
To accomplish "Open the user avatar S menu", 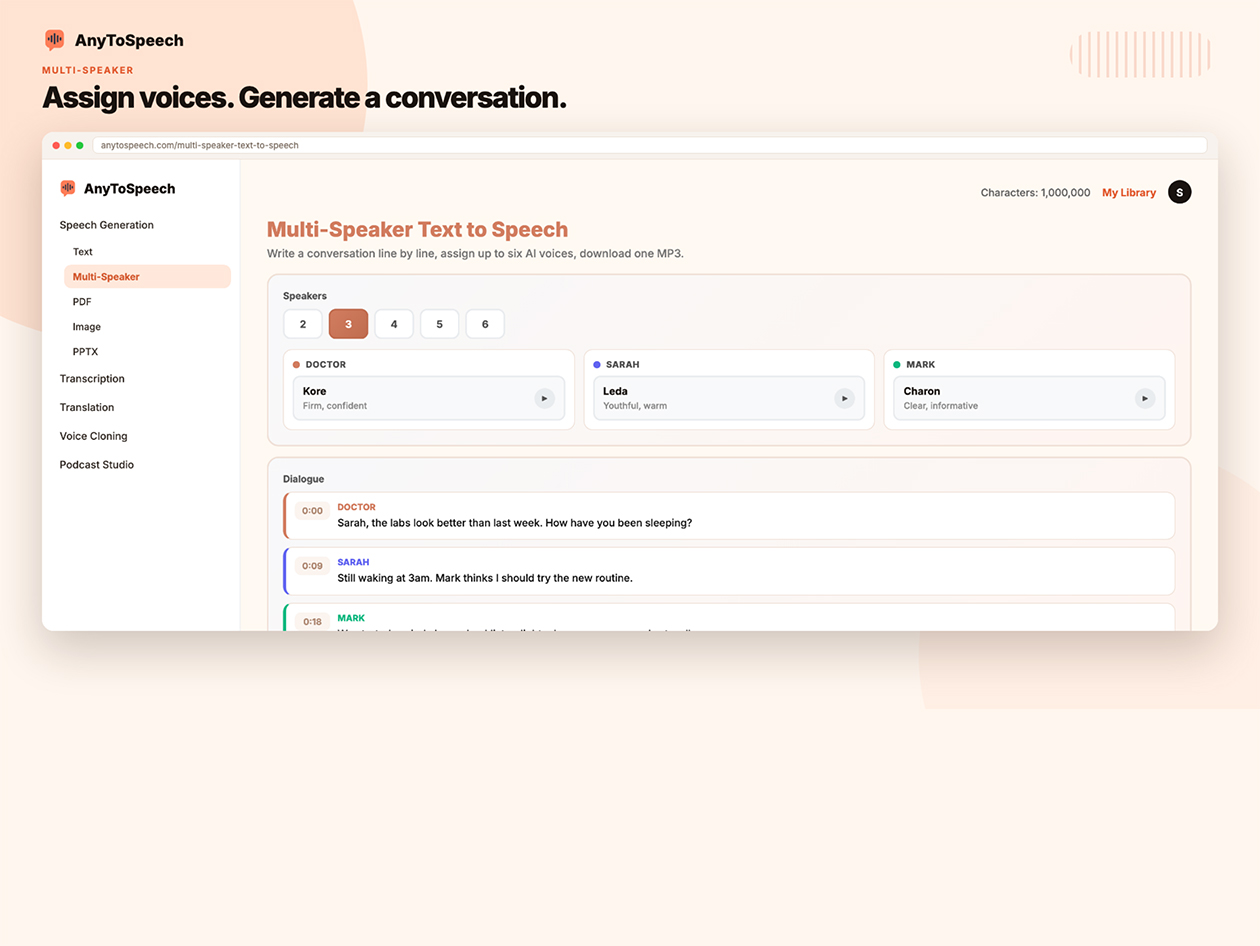I will point(1180,192).
